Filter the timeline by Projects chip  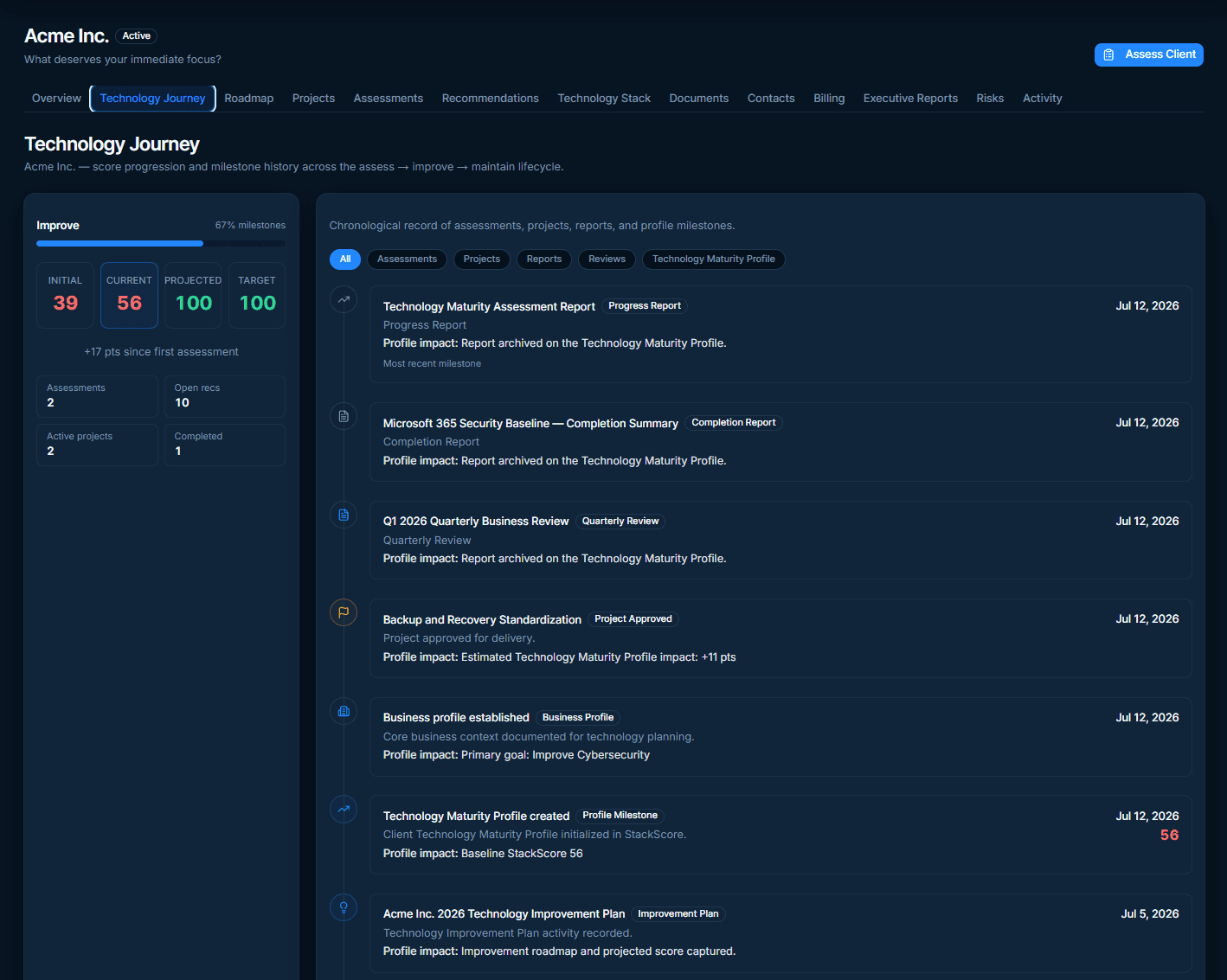point(482,259)
